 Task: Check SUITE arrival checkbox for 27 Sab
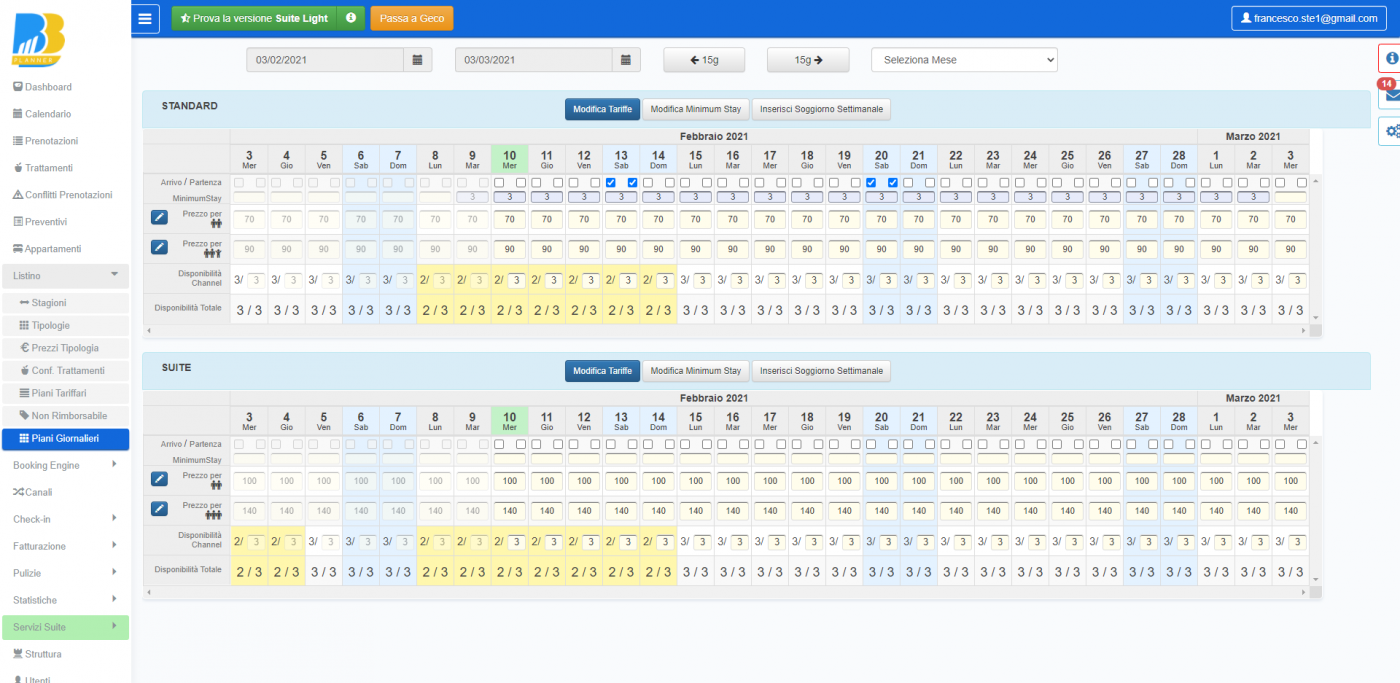pyautogui.click(x=1131, y=445)
